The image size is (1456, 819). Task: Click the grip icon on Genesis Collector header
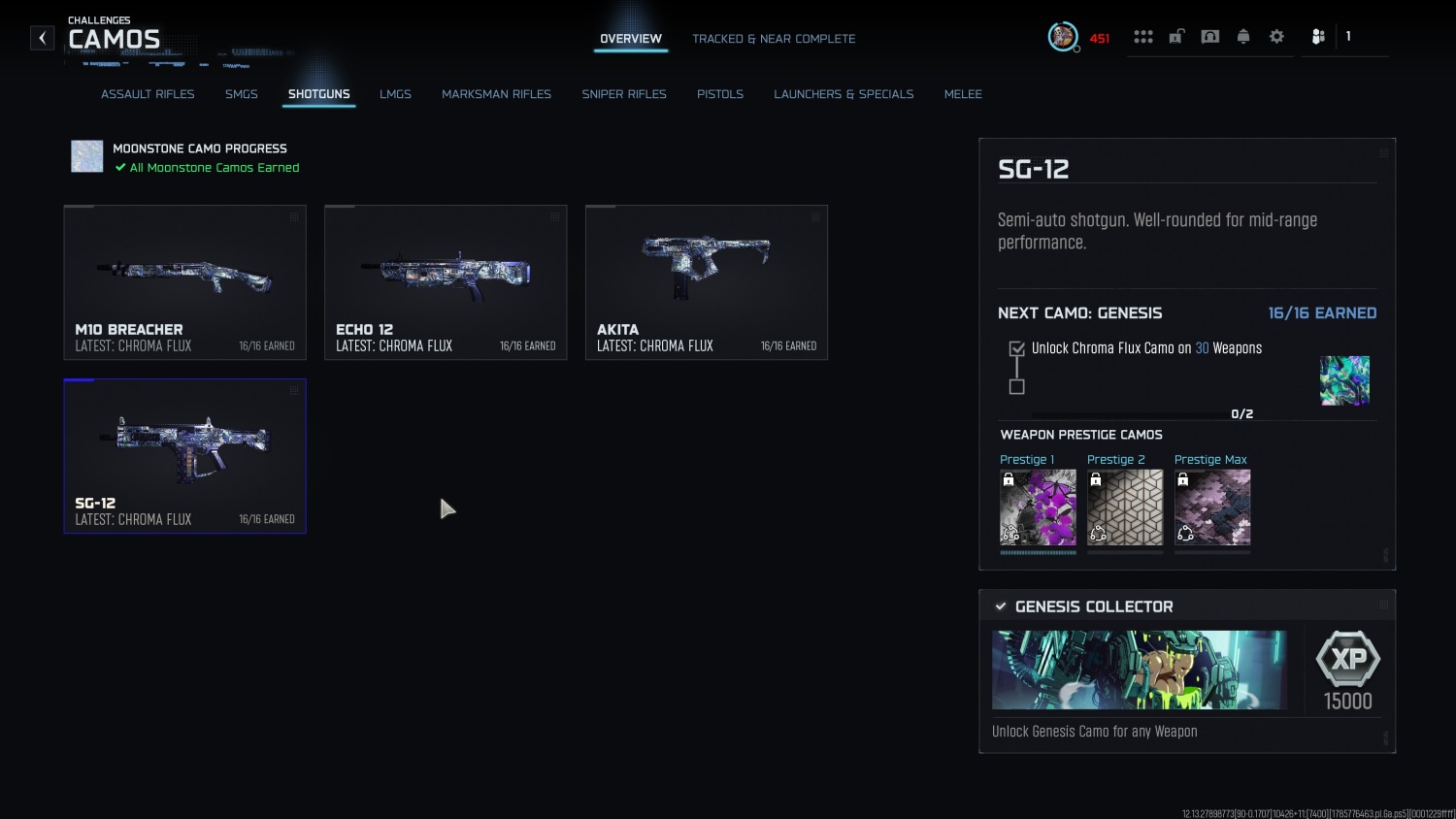(1384, 605)
